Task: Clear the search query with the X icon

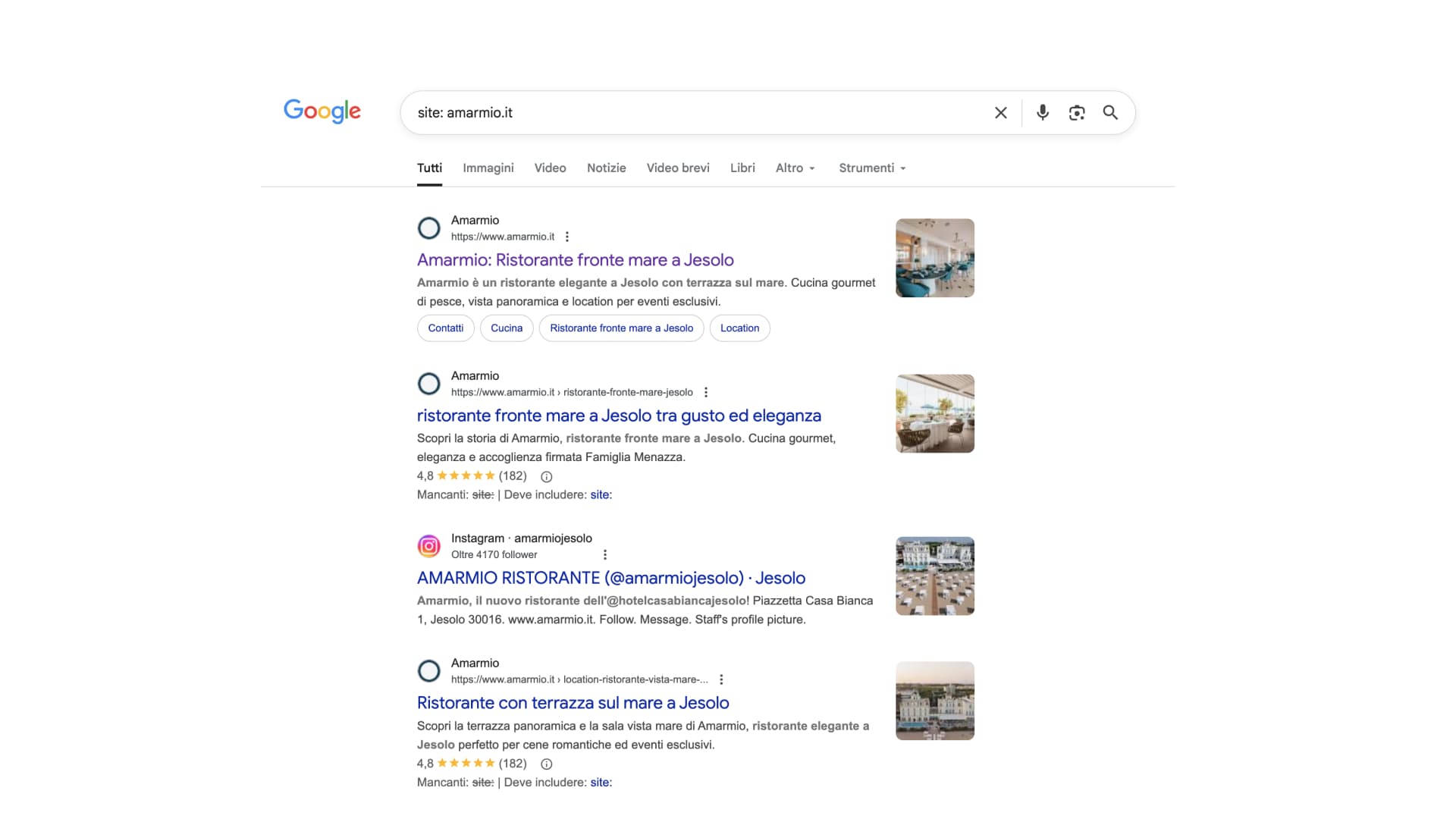Action: tap(1000, 112)
